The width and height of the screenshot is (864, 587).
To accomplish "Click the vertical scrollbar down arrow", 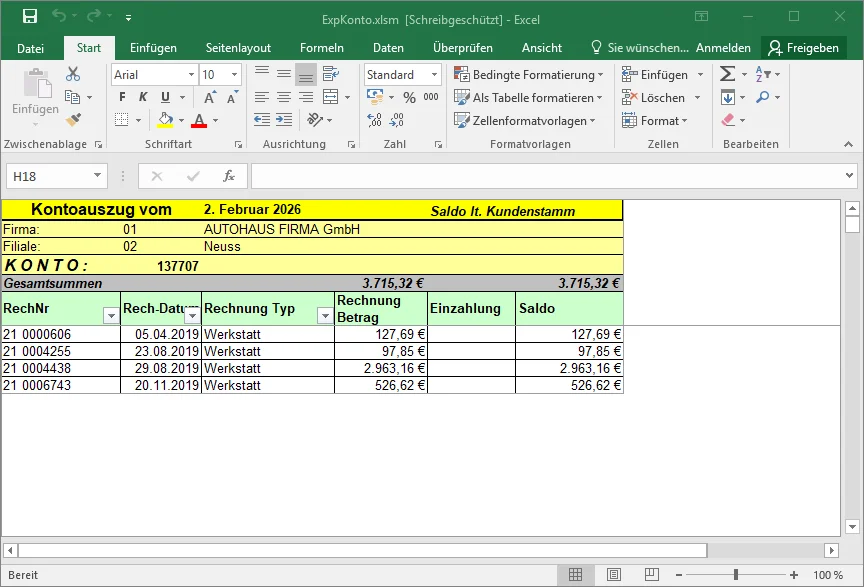I will point(852,527).
